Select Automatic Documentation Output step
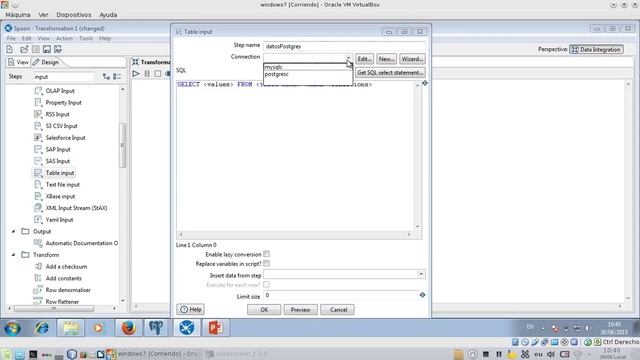The image size is (640, 360). point(82,243)
